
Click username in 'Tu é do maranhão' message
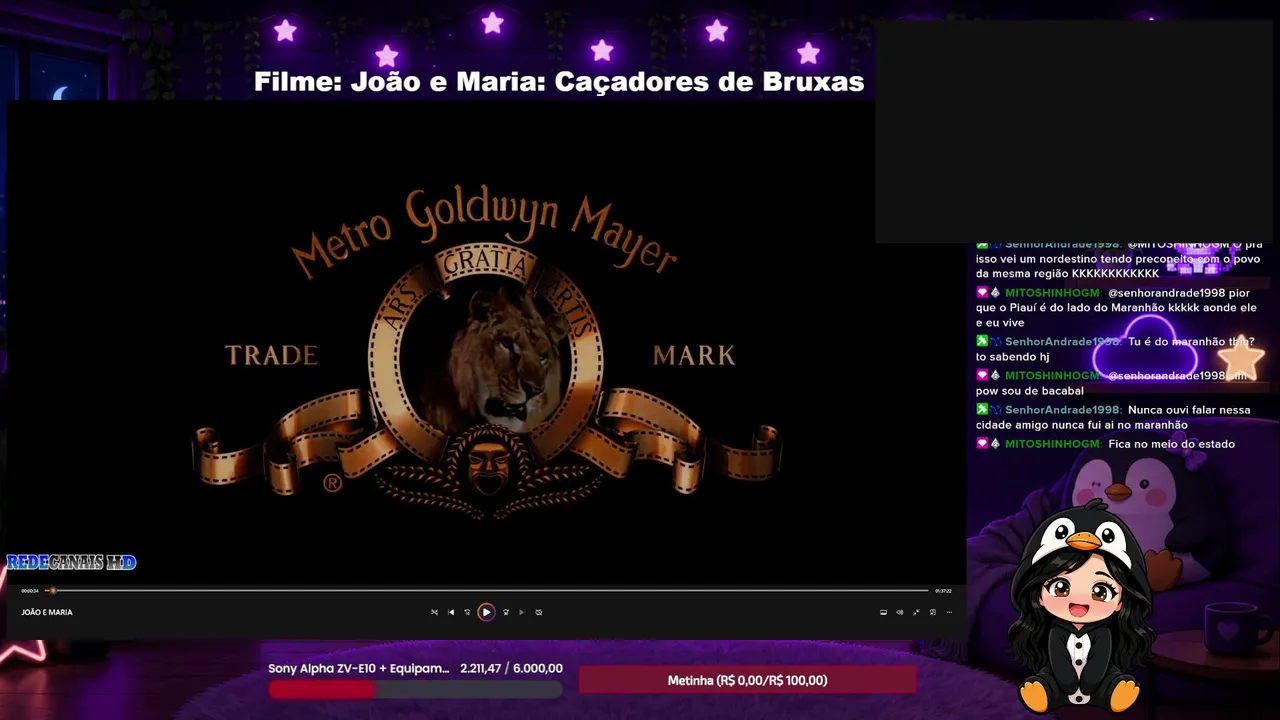click(x=1062, y=342)
